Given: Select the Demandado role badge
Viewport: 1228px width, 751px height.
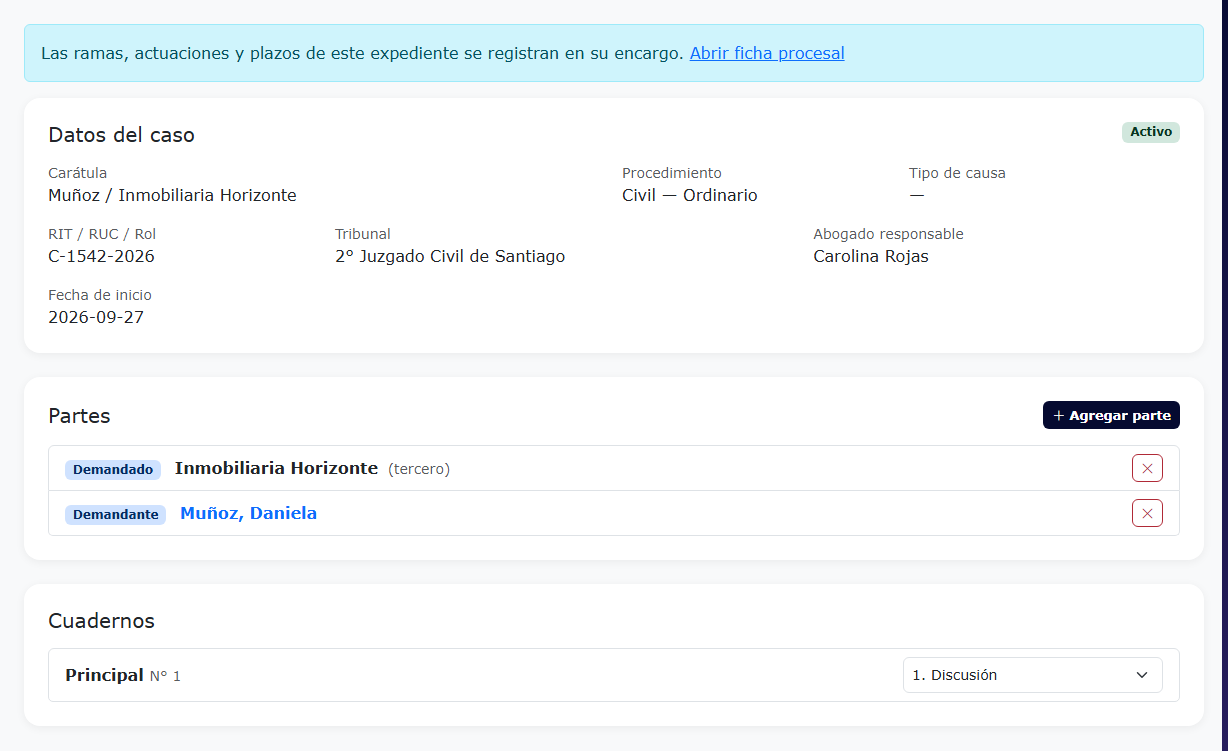Looking at the screenshot, I should (x=113, y=469).
